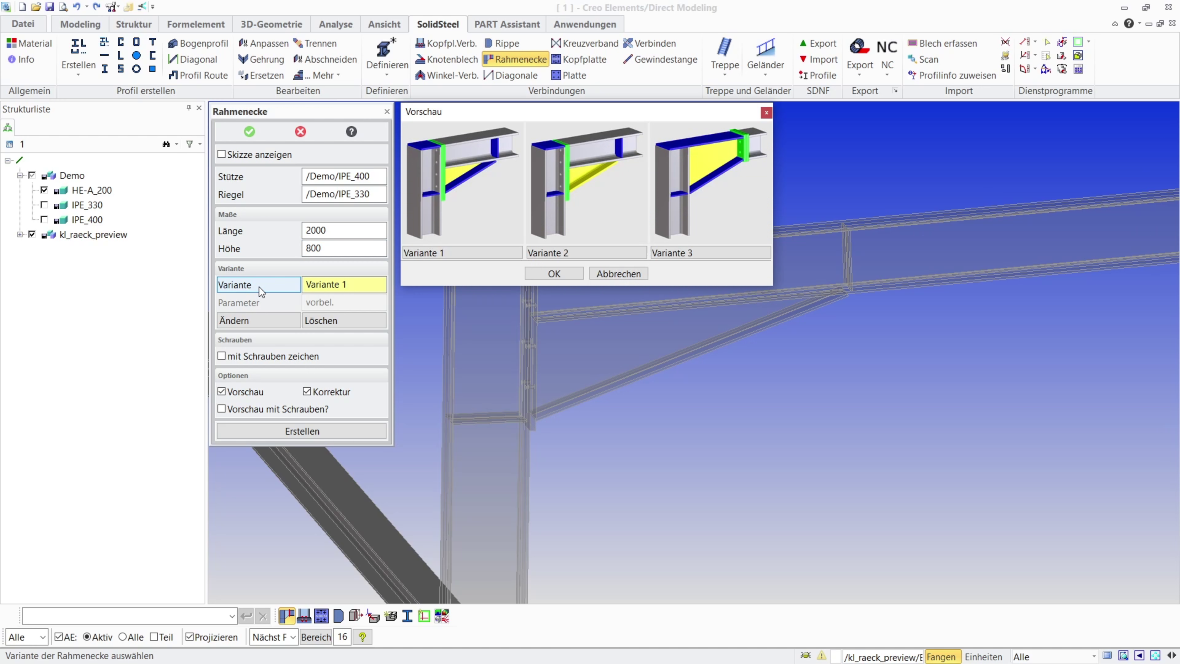1180x664 pixels.
Task: Collapse the Demo tree node
Action: click(x=20, y=175)
